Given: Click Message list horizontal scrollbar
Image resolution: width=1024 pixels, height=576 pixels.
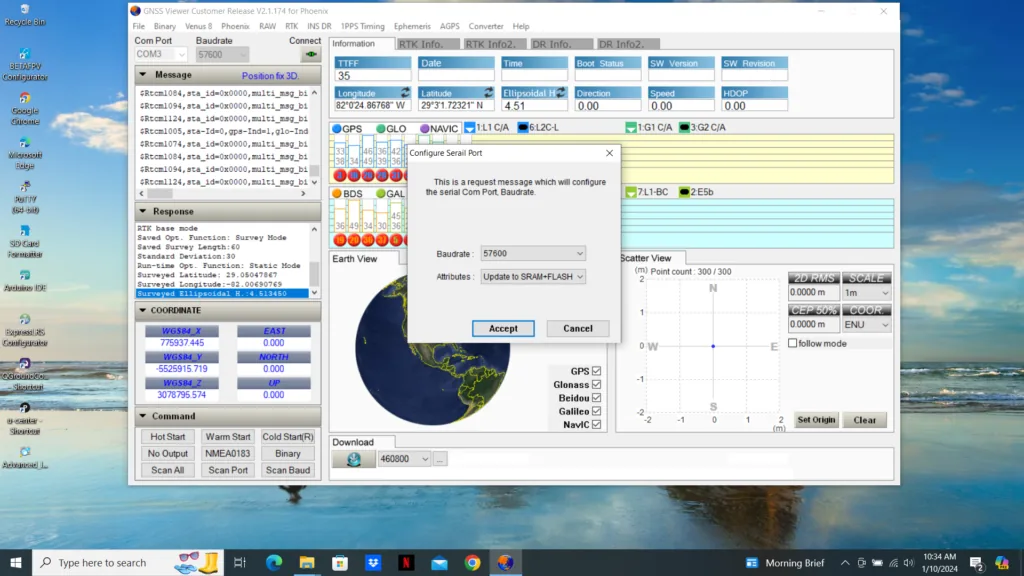Looking at the screenshot, I should [222, 194].
